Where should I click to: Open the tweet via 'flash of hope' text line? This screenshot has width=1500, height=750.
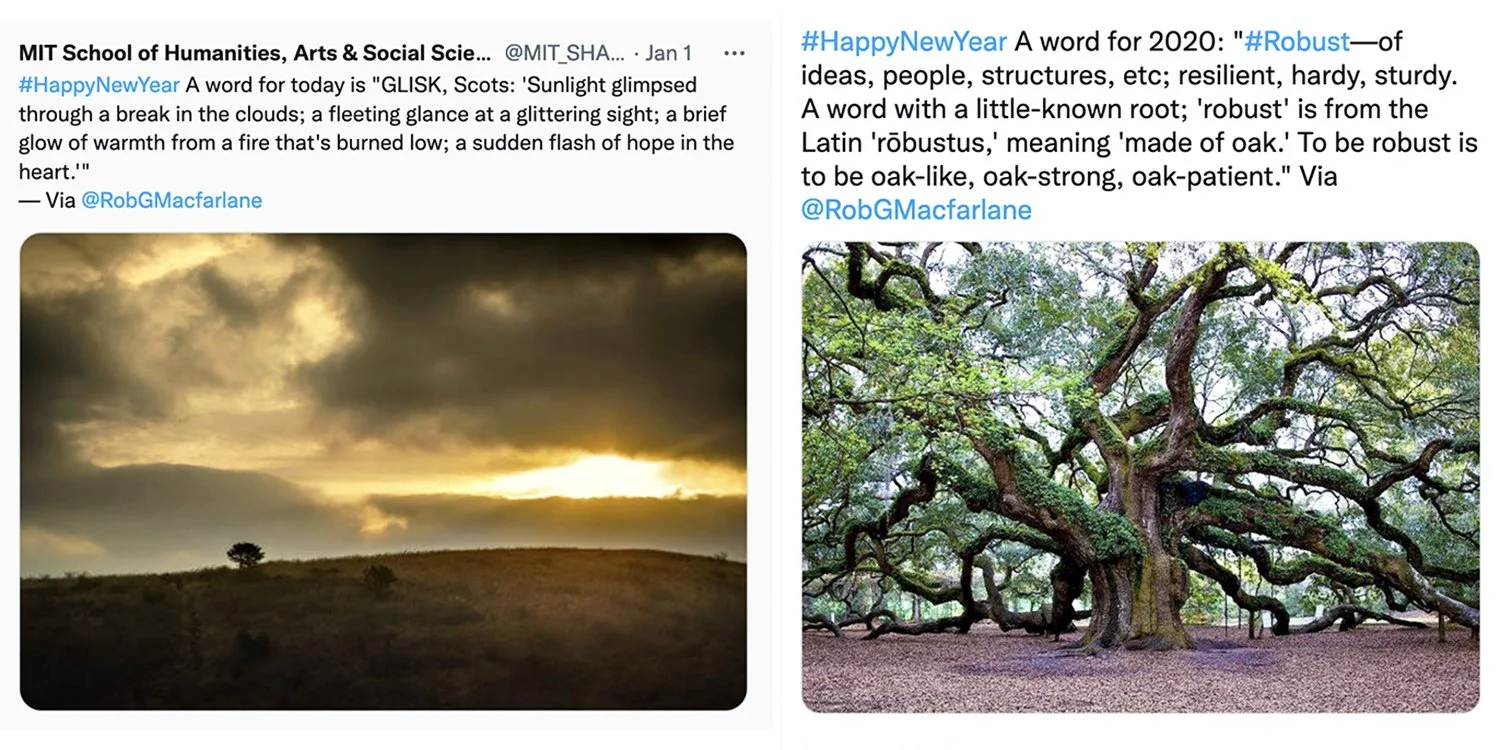click(376, 143)
